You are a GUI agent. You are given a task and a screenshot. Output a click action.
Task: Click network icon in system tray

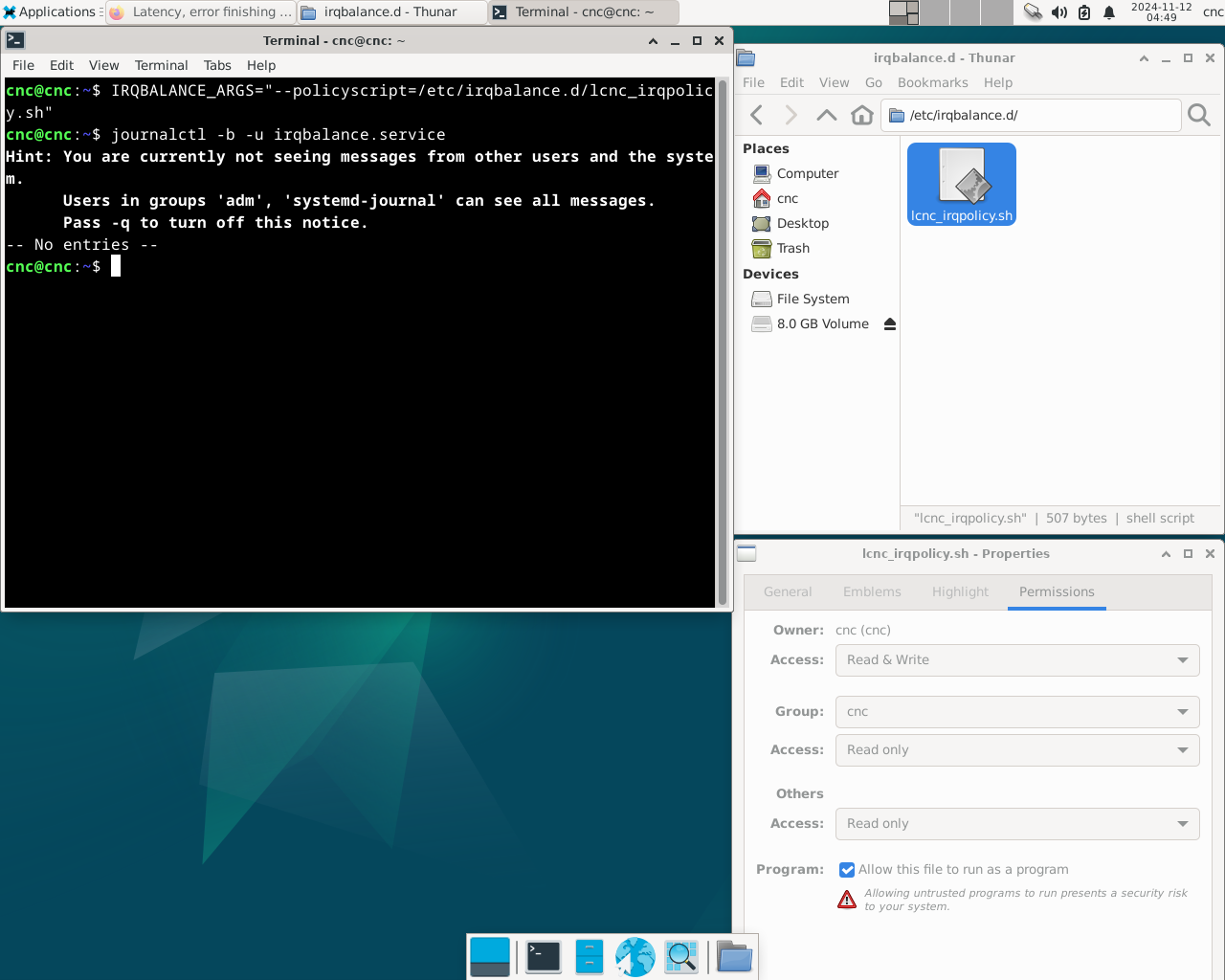click(1033, 12)
